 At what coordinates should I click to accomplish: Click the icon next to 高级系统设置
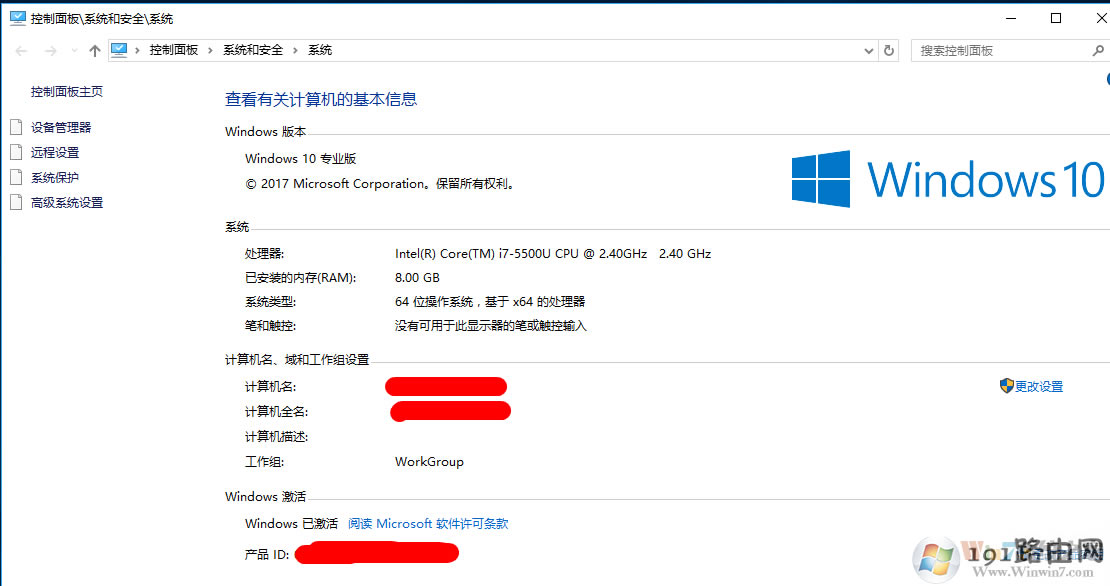click(15, 202)
